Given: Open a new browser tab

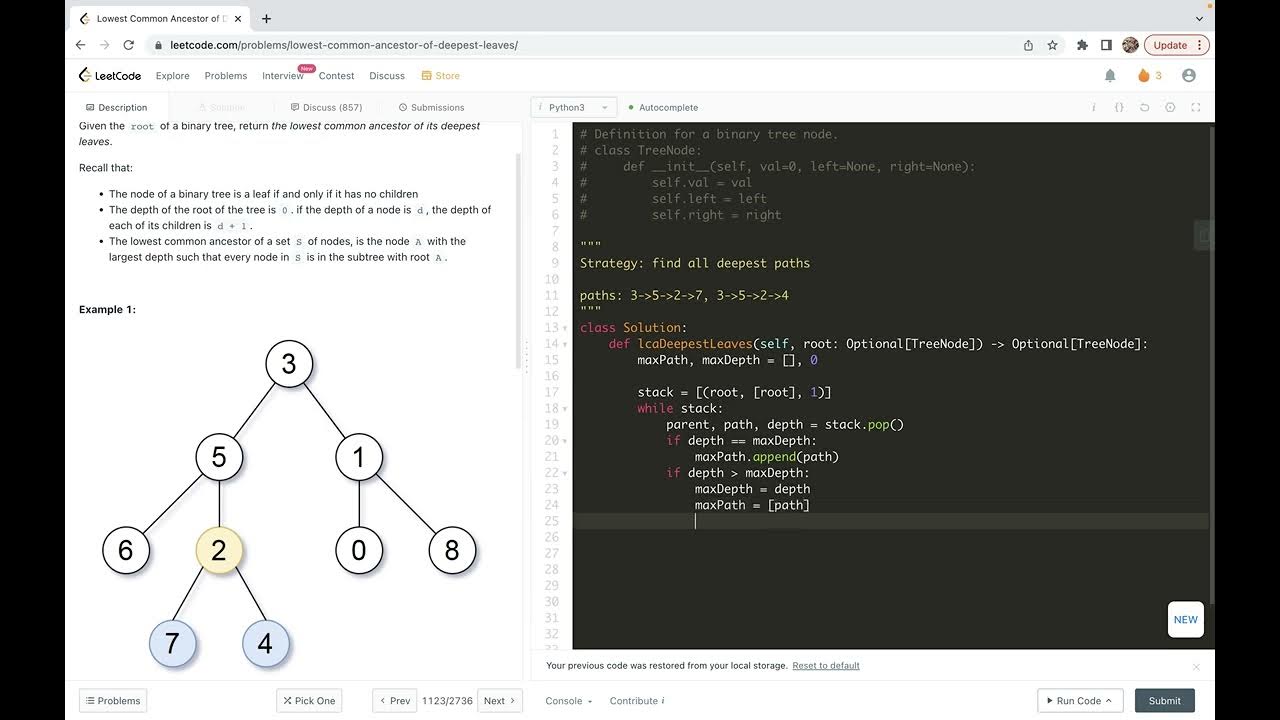Looking at the screenshot, I should (x=266, y=18).
